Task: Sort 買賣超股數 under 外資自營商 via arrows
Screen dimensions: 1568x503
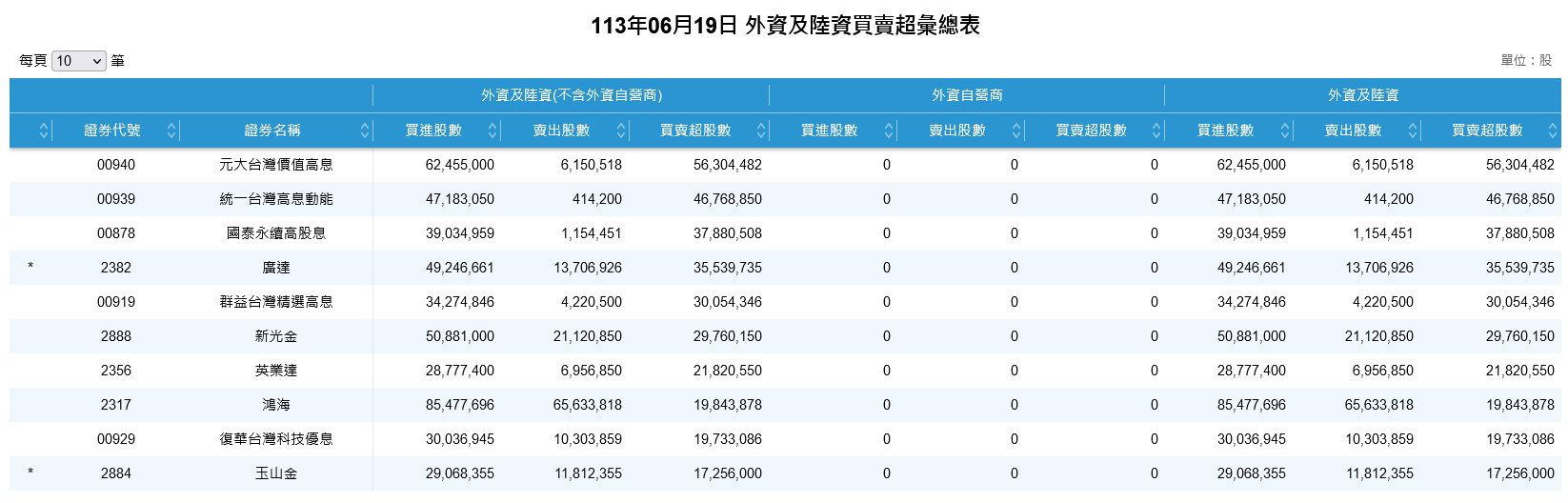Action: click(1156, 131)
